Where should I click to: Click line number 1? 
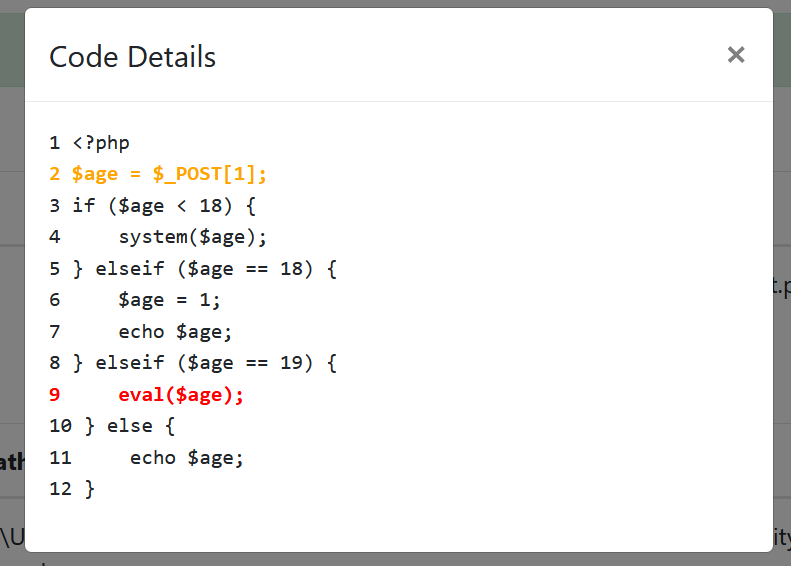tap(55, 143)
